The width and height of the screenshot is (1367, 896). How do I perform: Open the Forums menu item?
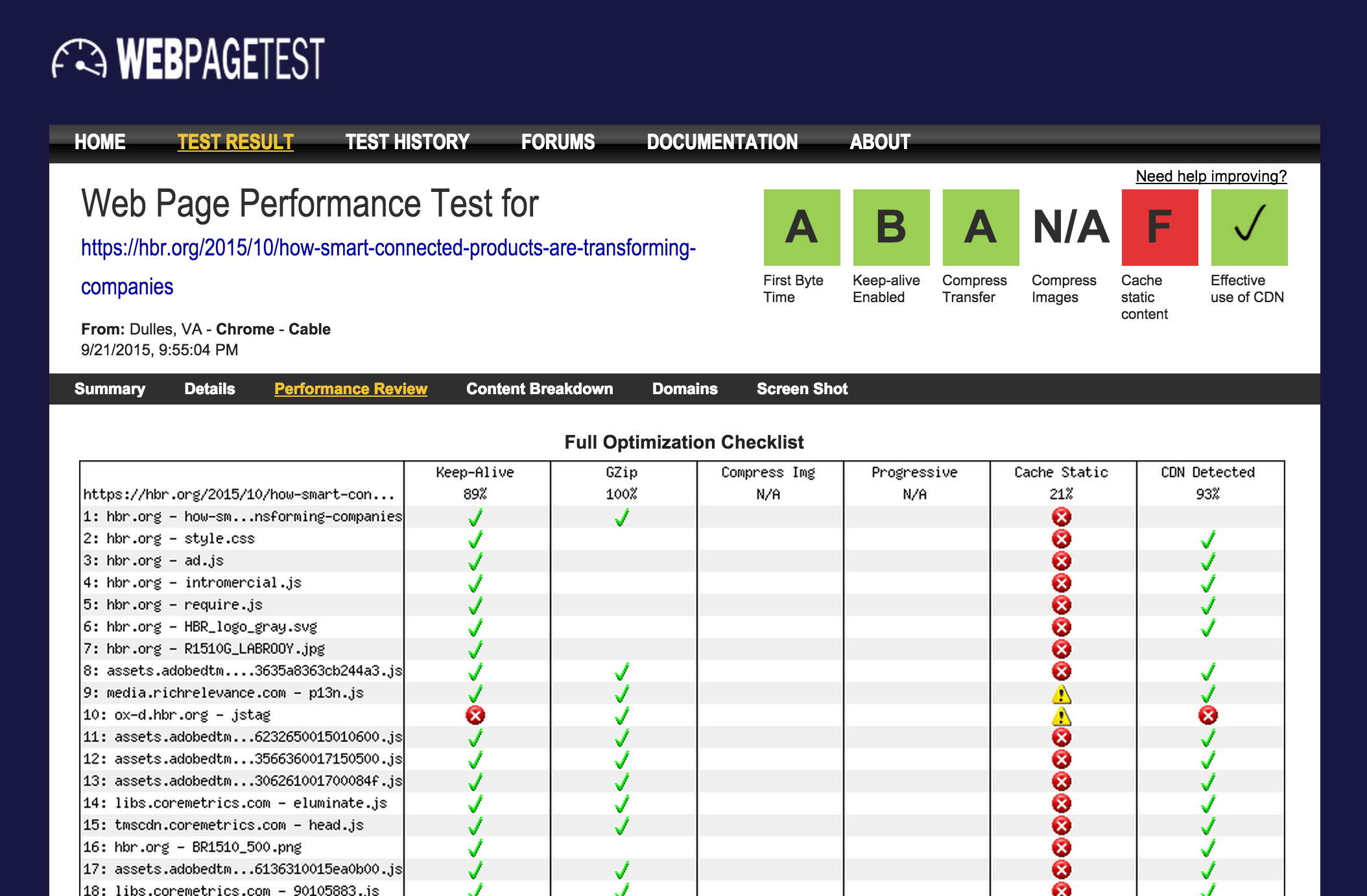click(x=558, y=142)
